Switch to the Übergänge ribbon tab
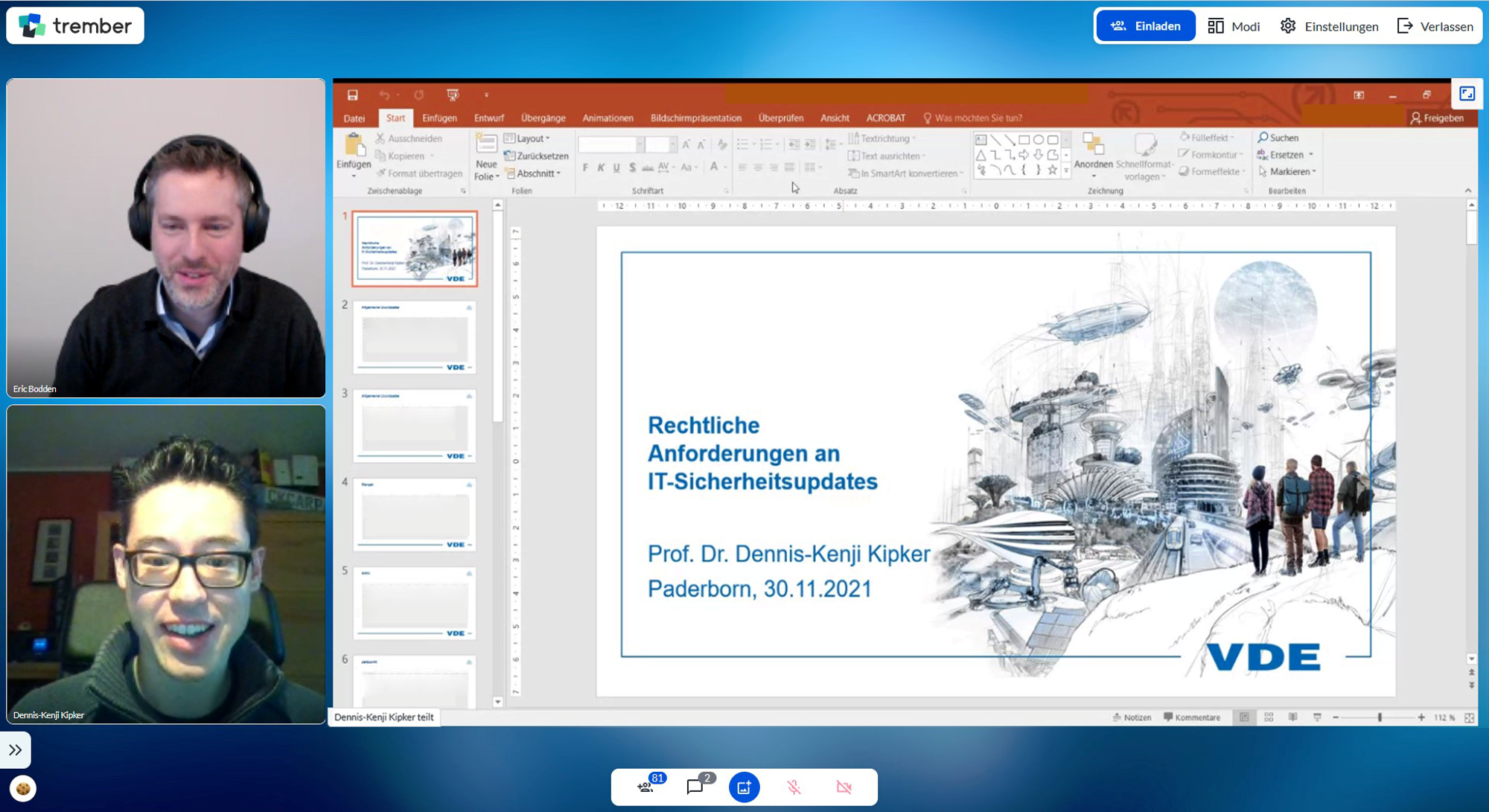1489x812 pixels. (543, 118)
